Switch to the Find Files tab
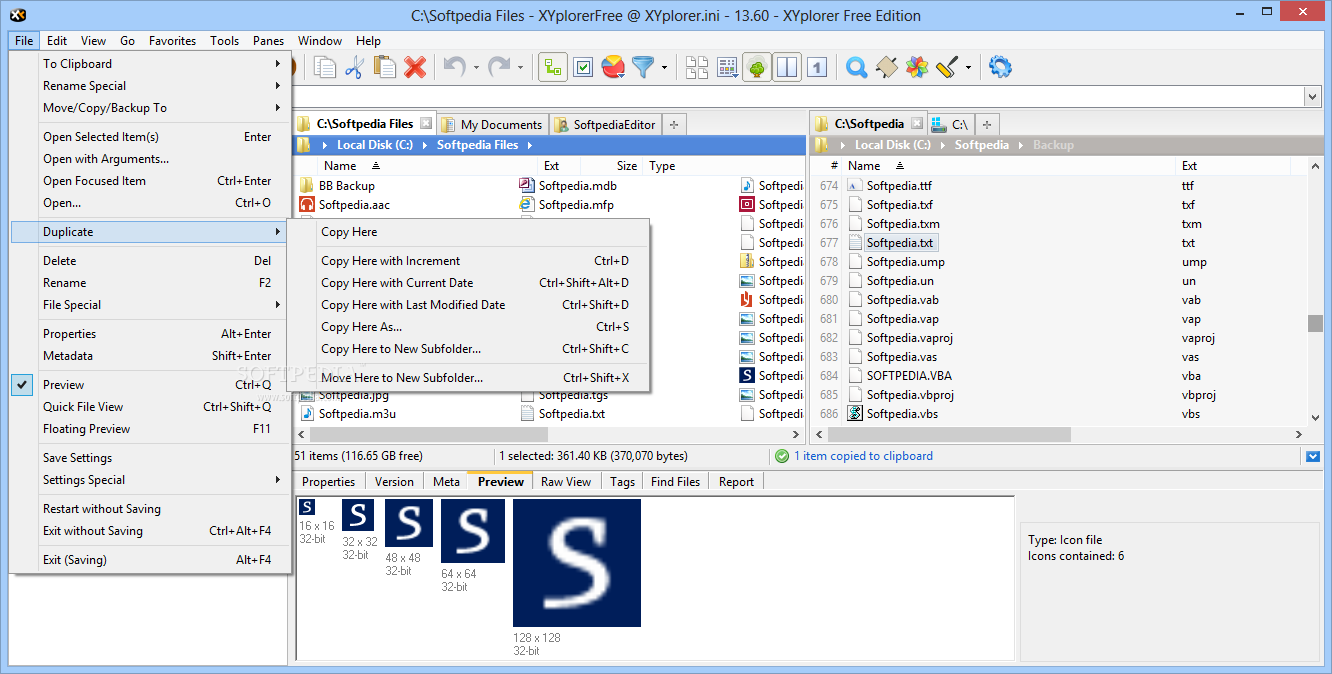The width and height of the screenshot is (1332, 674). pos(675,482)
